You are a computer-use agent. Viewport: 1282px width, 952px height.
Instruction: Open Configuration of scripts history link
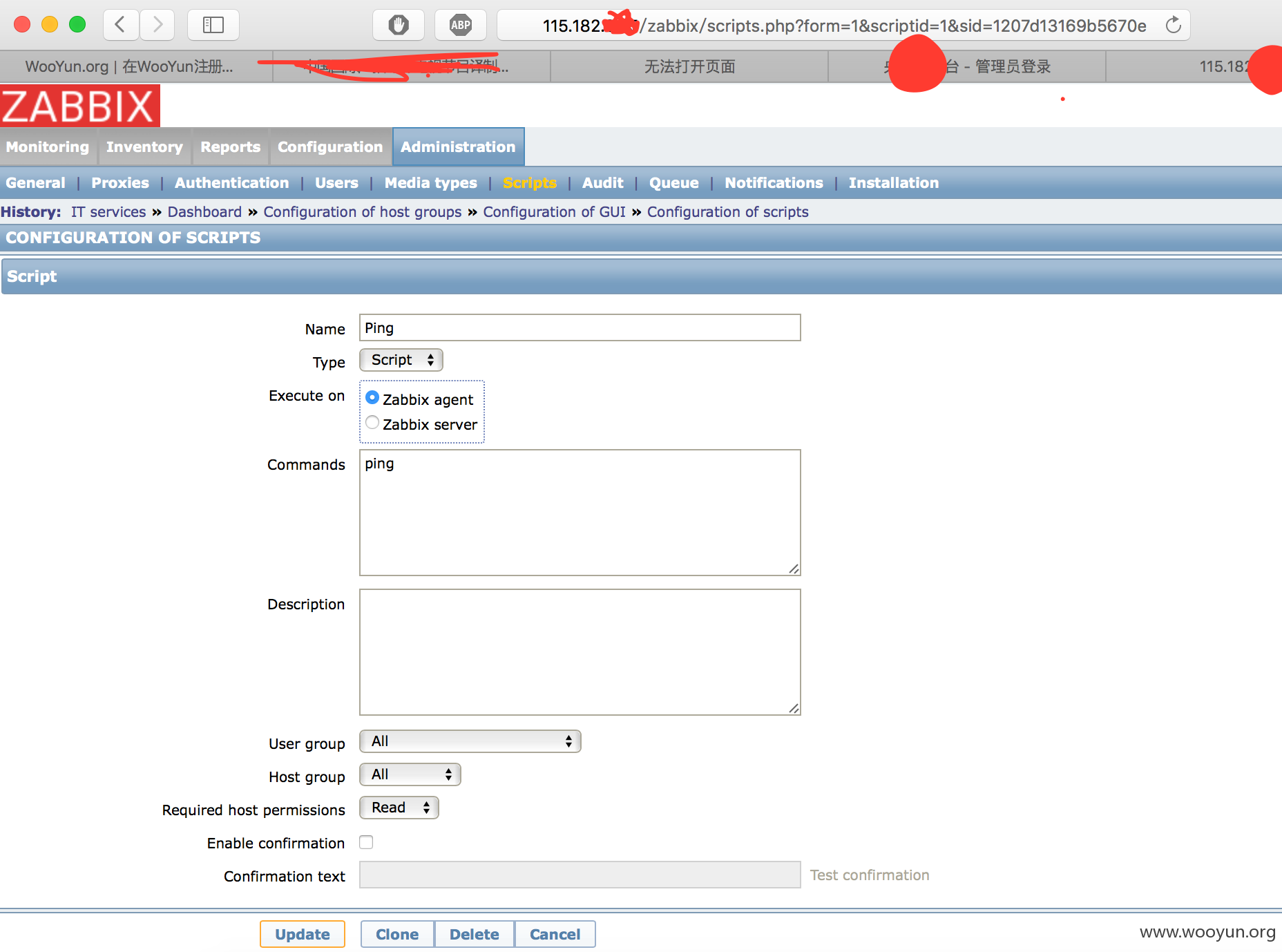(727, 212)
